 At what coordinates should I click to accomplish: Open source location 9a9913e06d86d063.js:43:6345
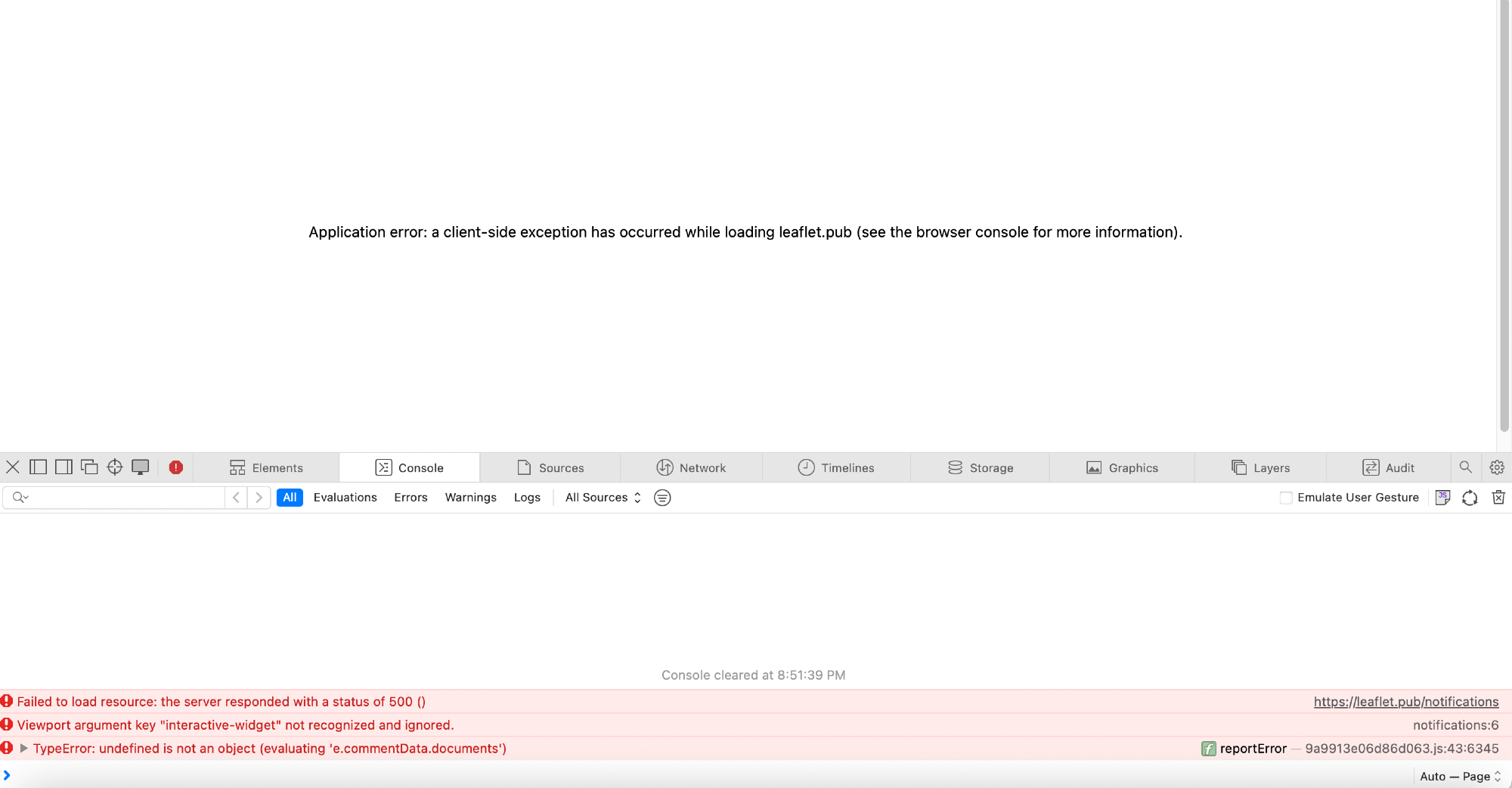1402,749
